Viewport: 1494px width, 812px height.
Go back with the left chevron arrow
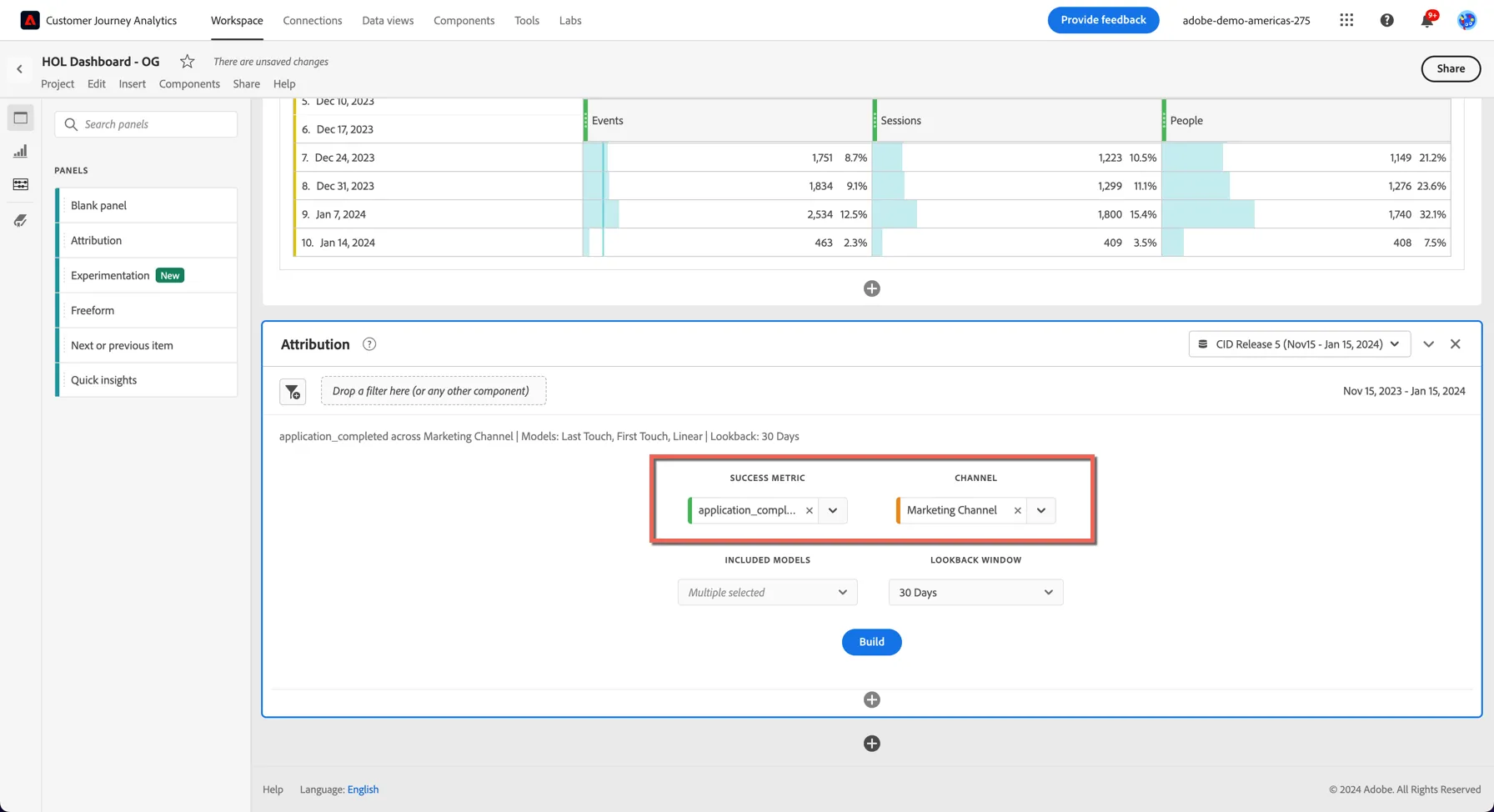[20, 69]
